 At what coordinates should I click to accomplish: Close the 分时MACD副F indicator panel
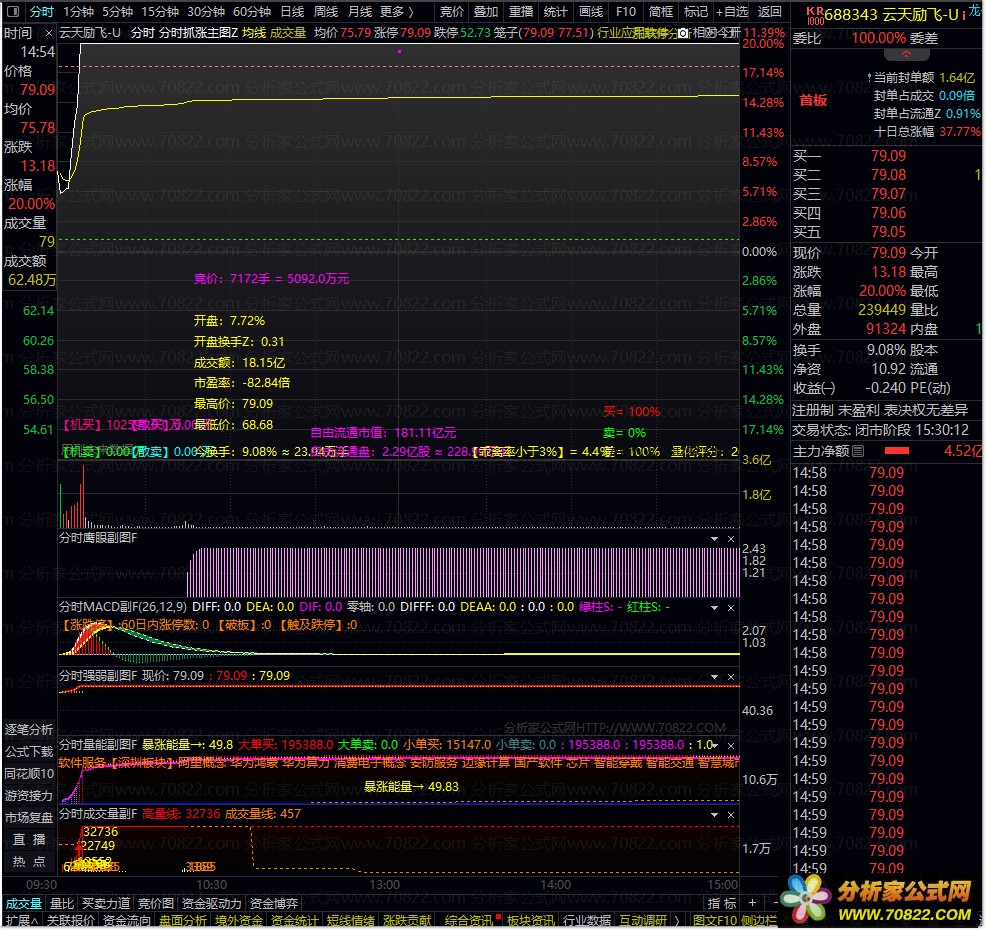pyautogui.click(x=733, y=609)
